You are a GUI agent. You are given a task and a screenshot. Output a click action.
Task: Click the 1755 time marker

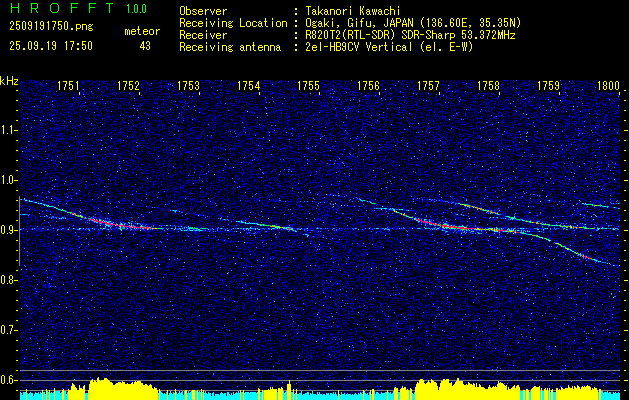coord(308,85)
